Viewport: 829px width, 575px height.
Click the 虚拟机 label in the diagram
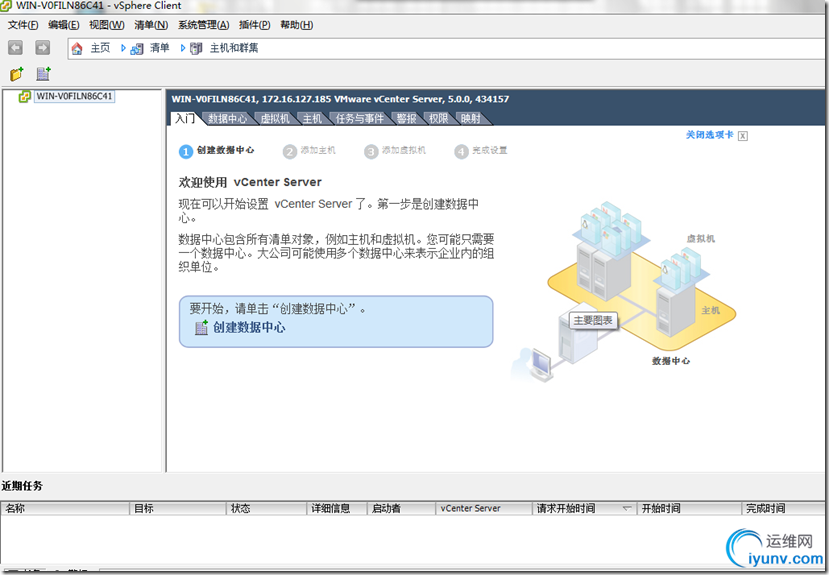coord(701,239)
